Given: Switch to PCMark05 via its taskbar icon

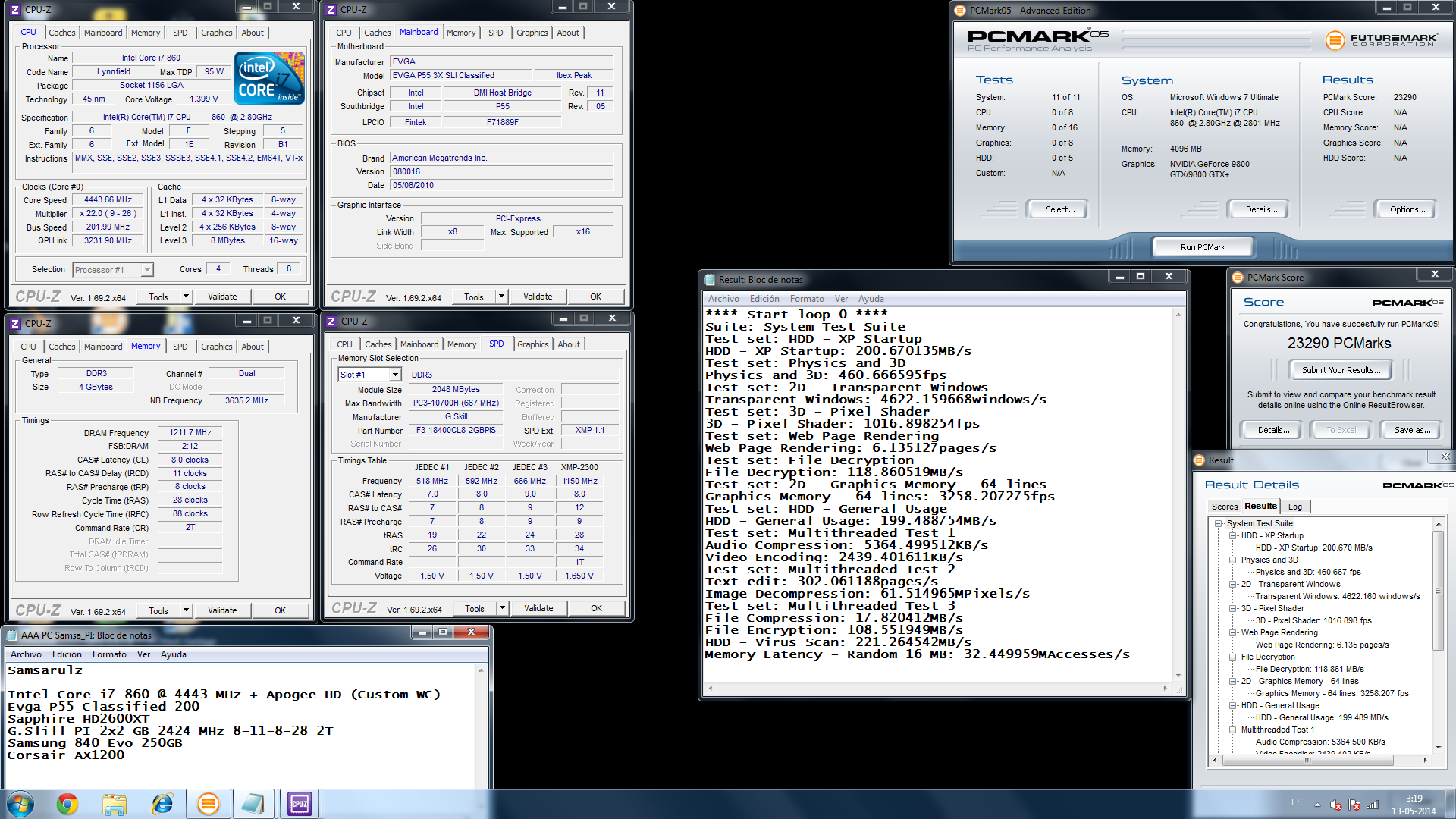Looking at the screenshot, I should (x=208, y=804).
